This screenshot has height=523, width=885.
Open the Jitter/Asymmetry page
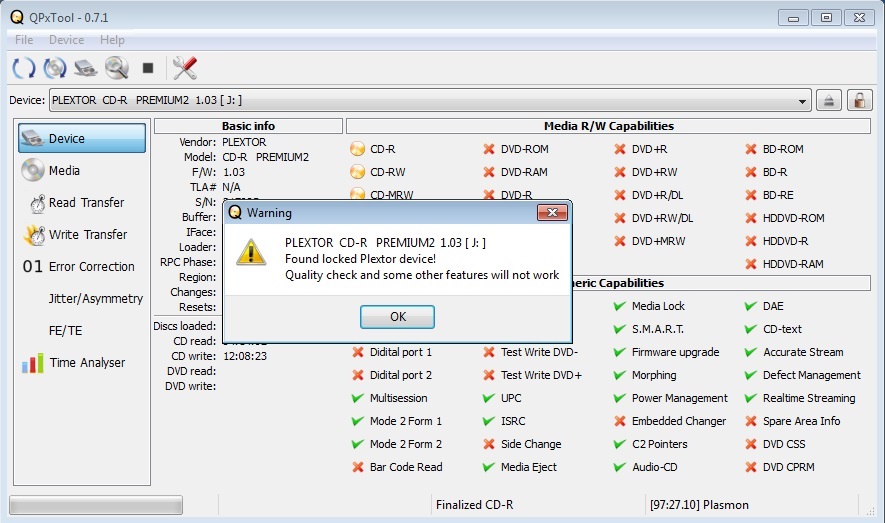click(82, 298)
